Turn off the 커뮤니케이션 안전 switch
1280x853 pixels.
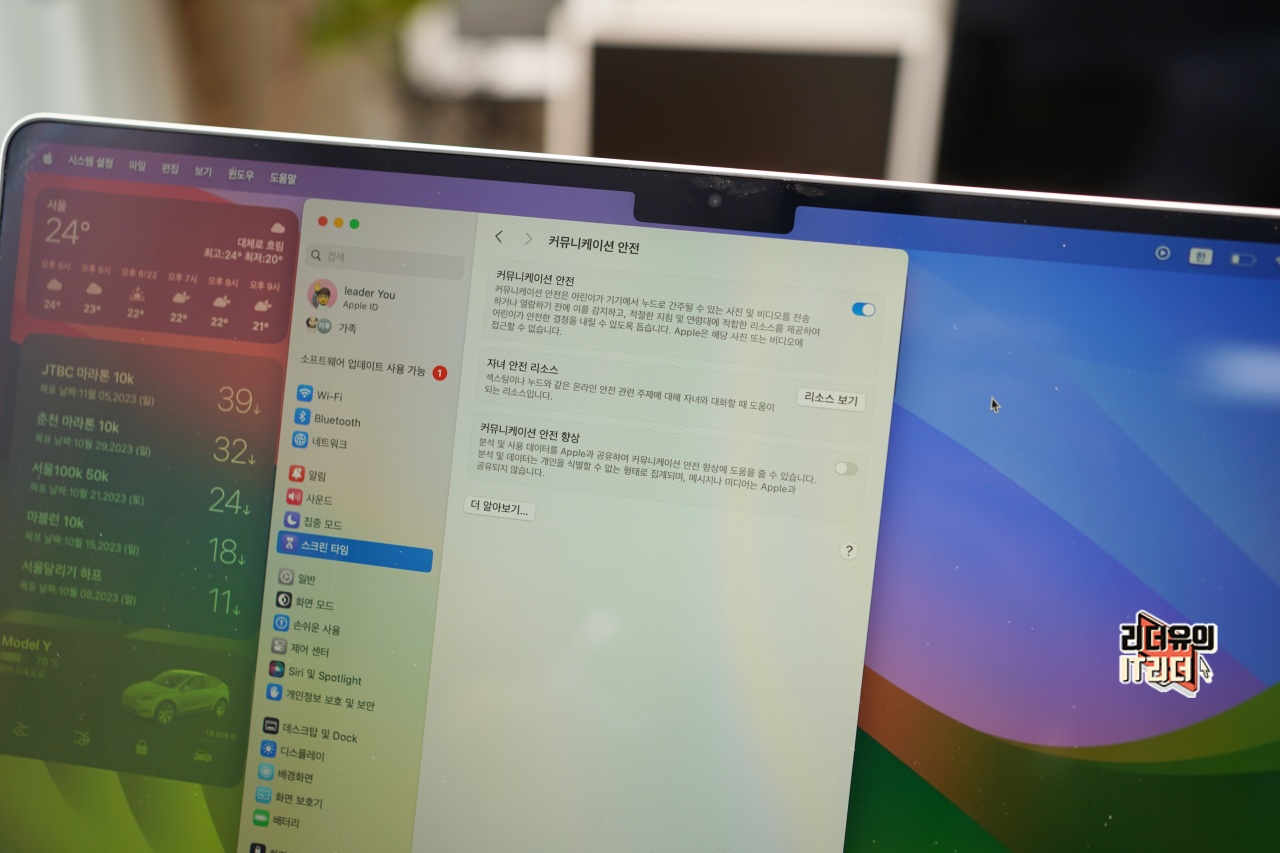click(x=863, y=310)
